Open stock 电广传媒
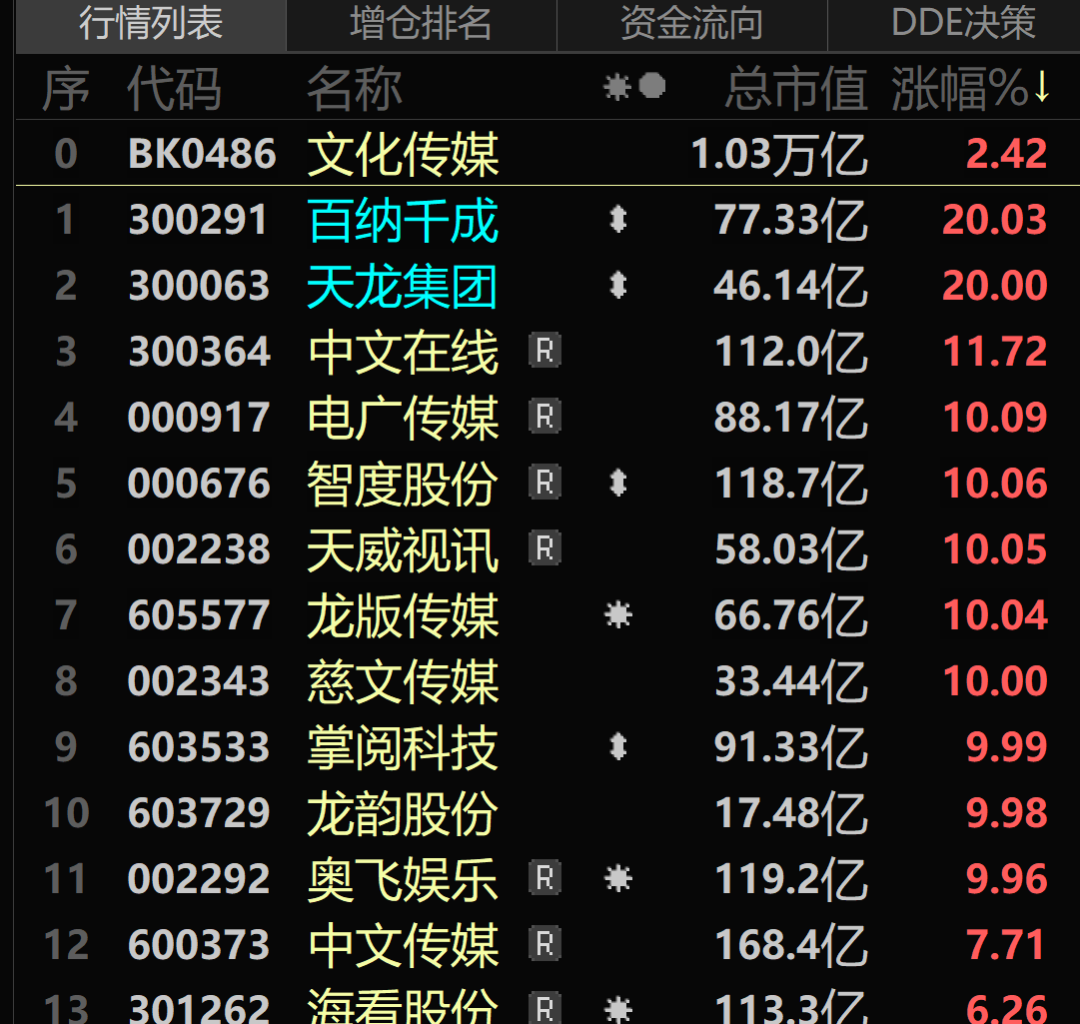 coord(403,417)
